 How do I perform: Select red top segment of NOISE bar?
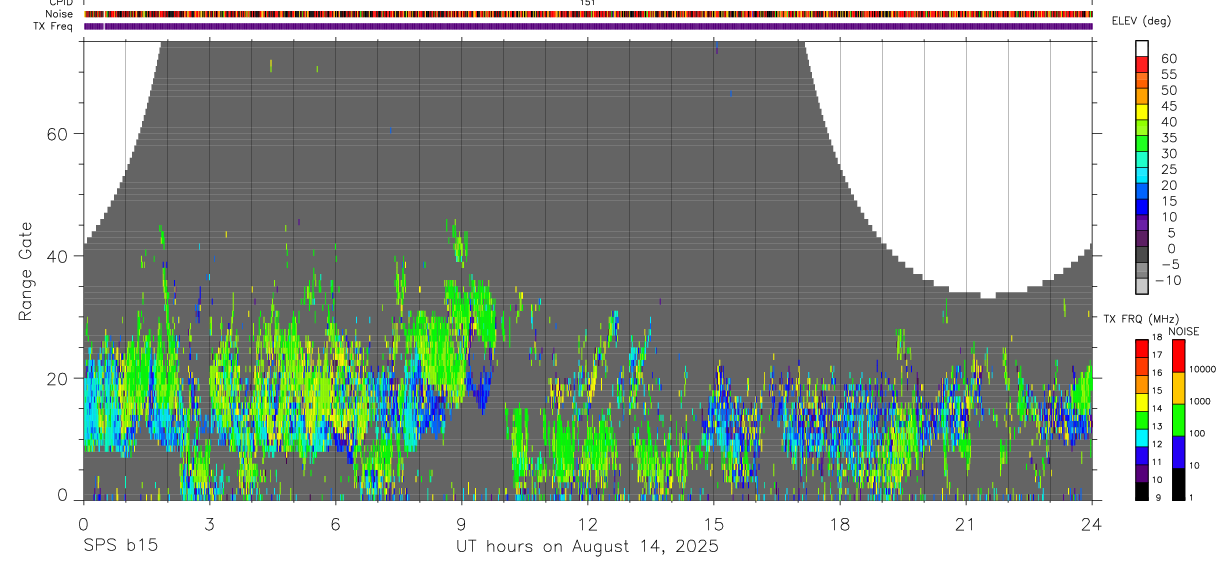1178,356
